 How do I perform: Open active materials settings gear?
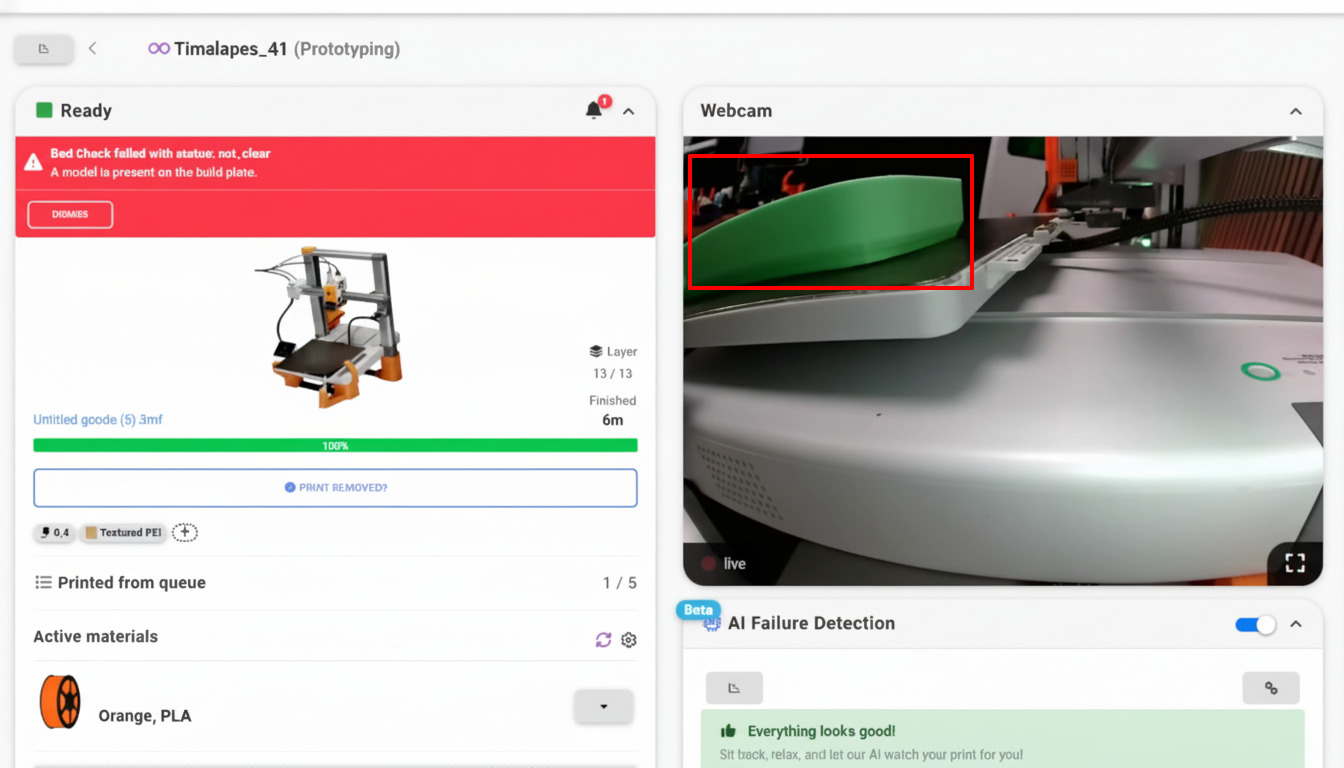tap(629, 640)
